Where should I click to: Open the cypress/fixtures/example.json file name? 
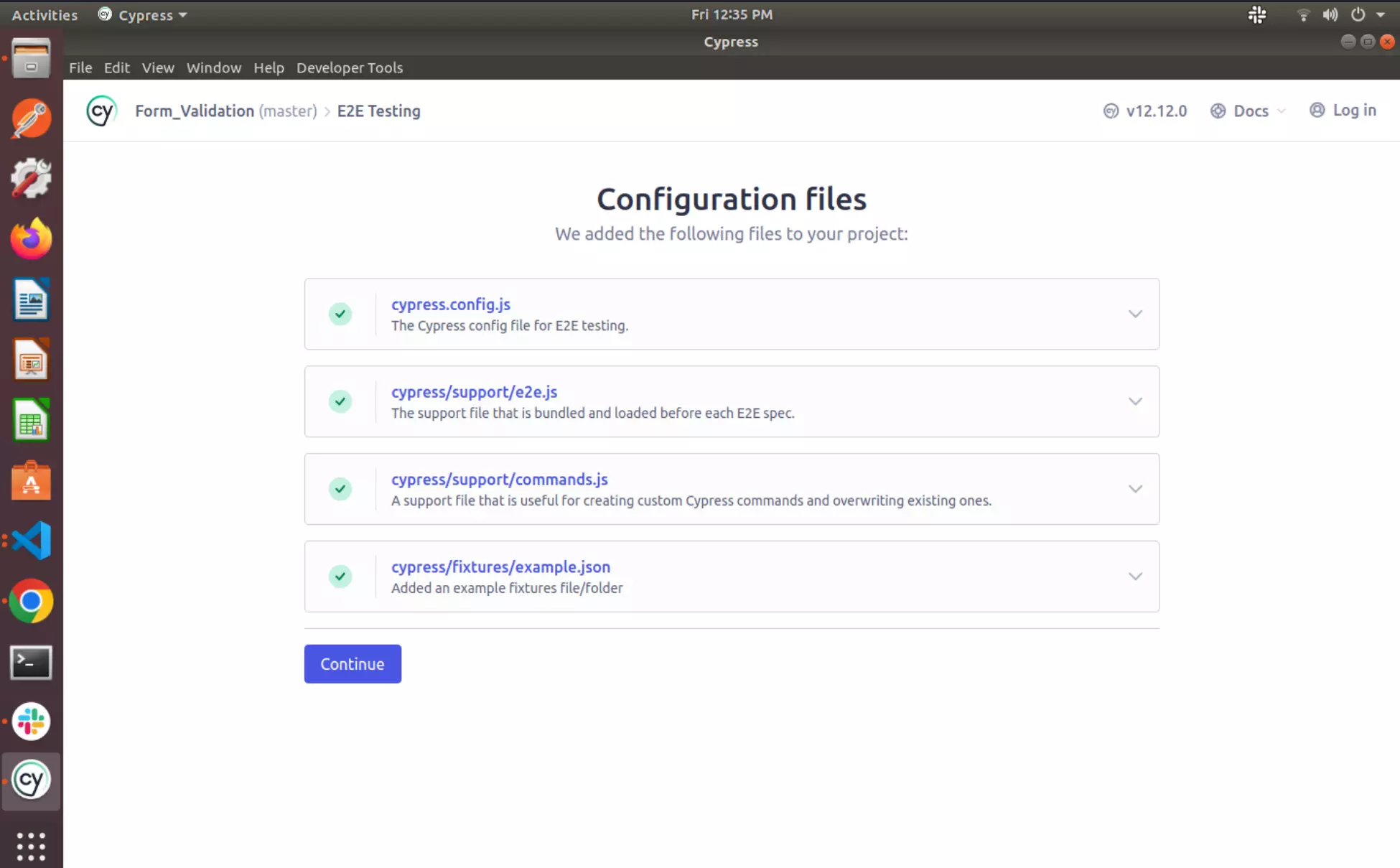coord(501,566)
